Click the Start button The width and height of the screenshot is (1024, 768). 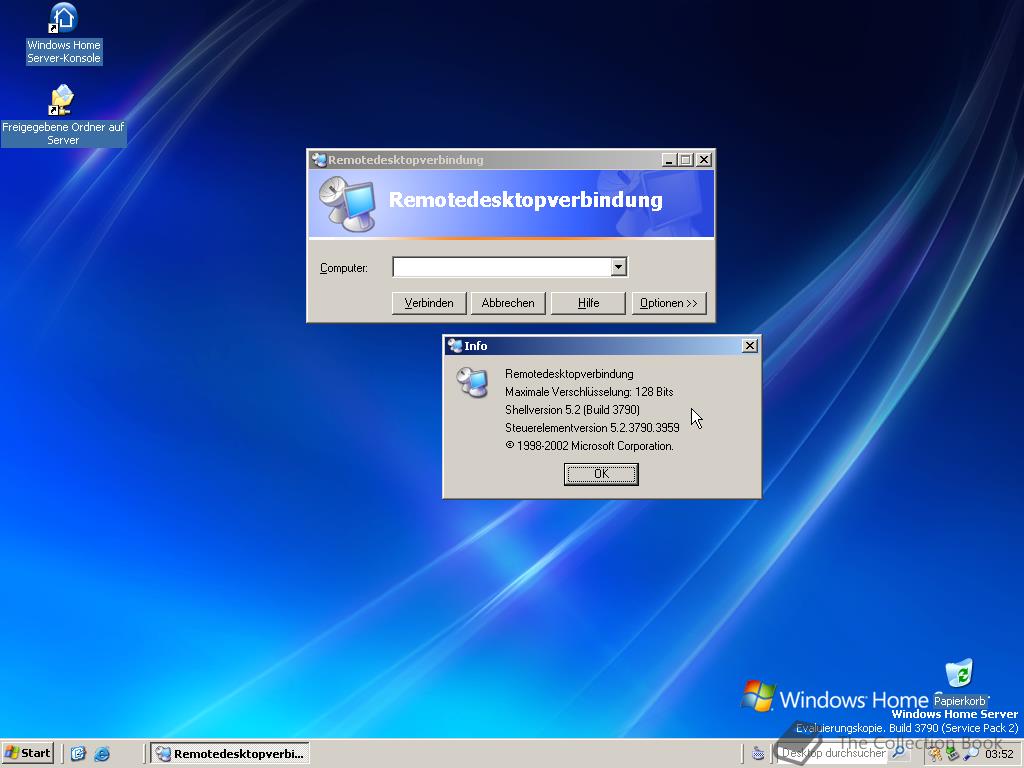[x=28, y=753]
